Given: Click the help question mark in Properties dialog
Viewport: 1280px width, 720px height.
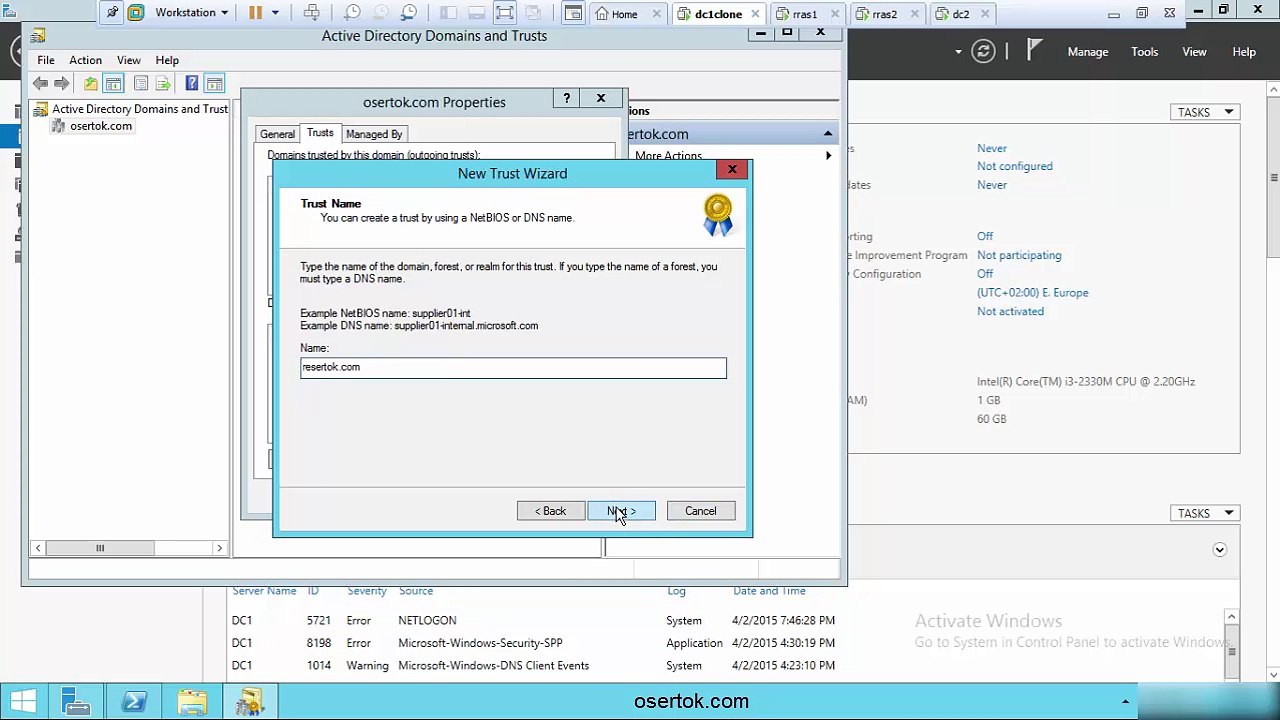Looking at the screenshot, I should [567, 99].
